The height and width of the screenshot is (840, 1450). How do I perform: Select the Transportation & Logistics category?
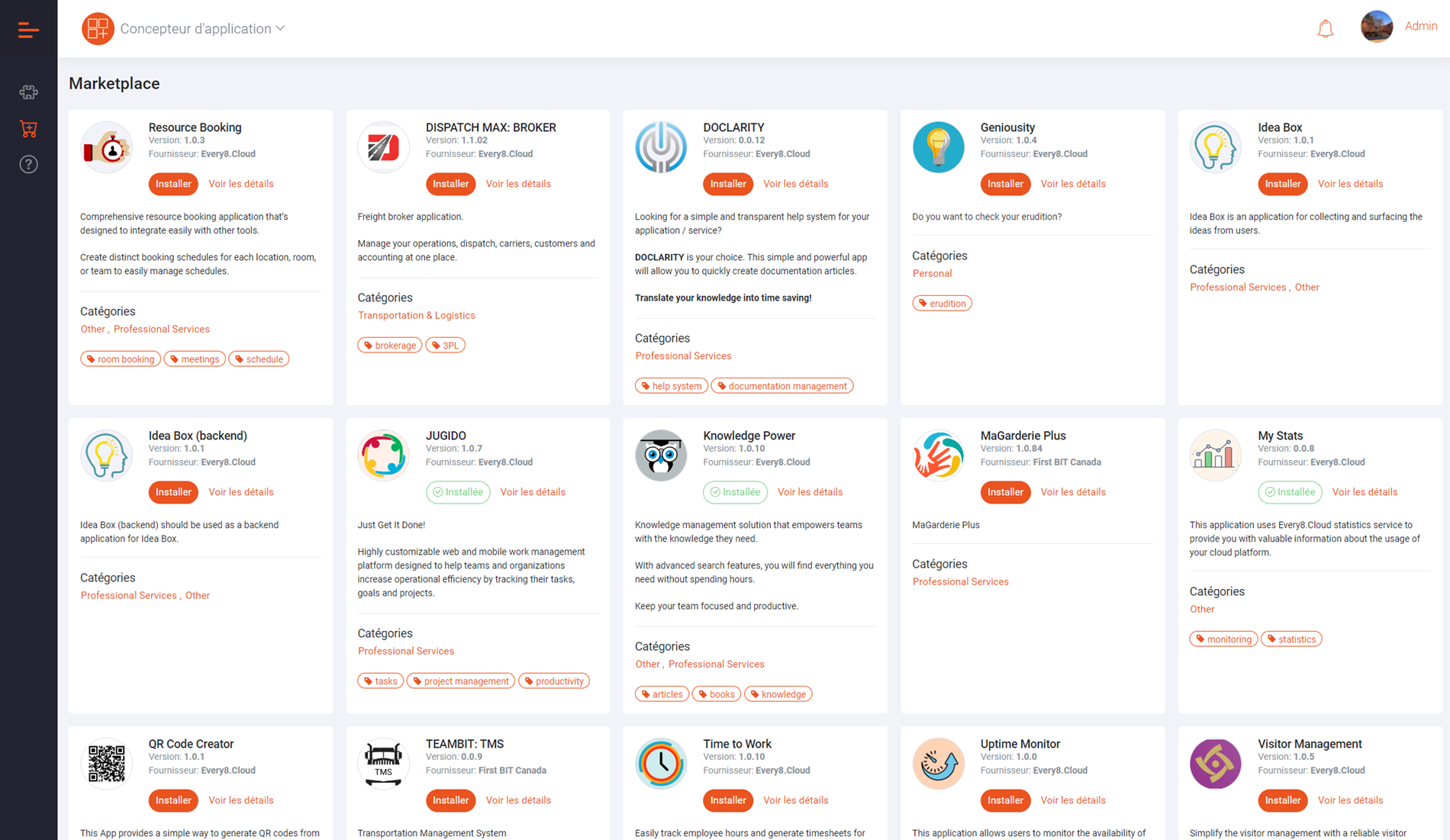tap(416, 315)
